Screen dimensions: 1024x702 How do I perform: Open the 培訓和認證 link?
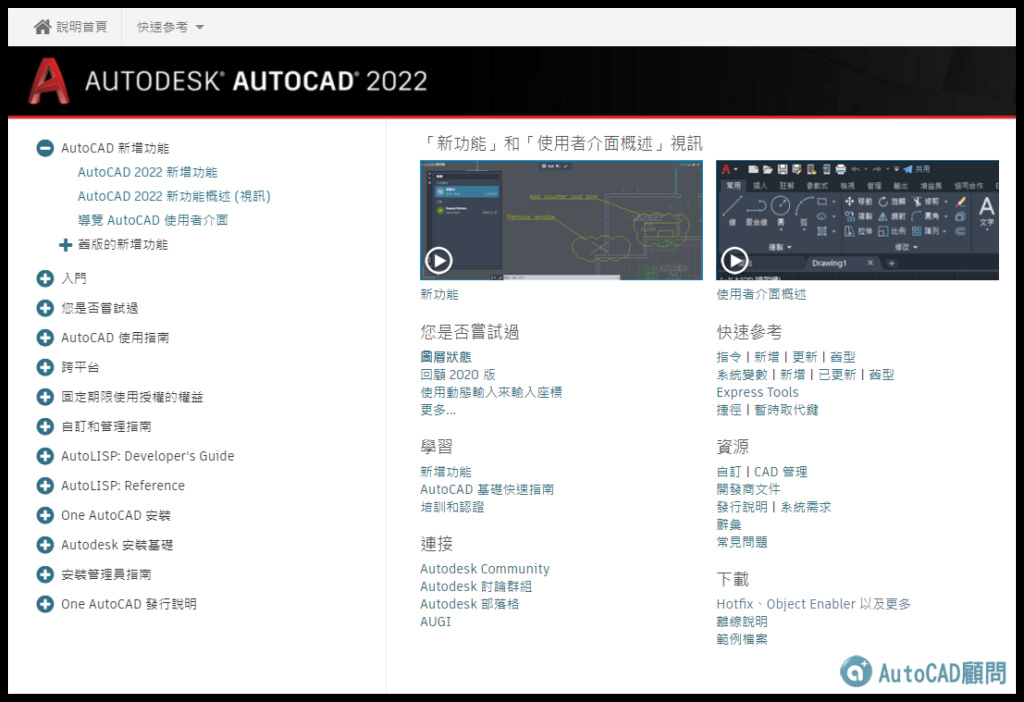click(x=453, y=507)
